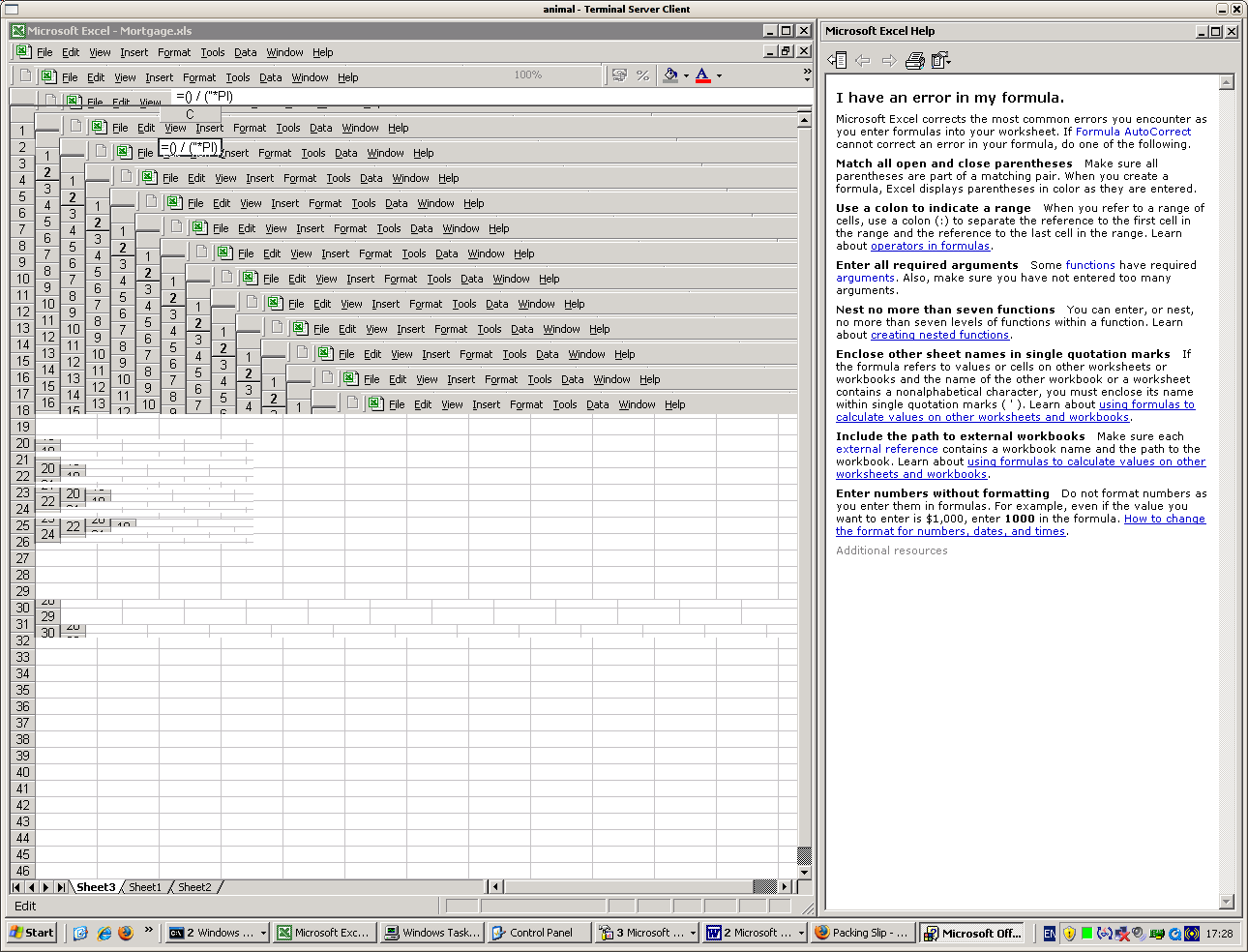
Task: Open the Edit menu in topmost menu bar
Action: 71,52
